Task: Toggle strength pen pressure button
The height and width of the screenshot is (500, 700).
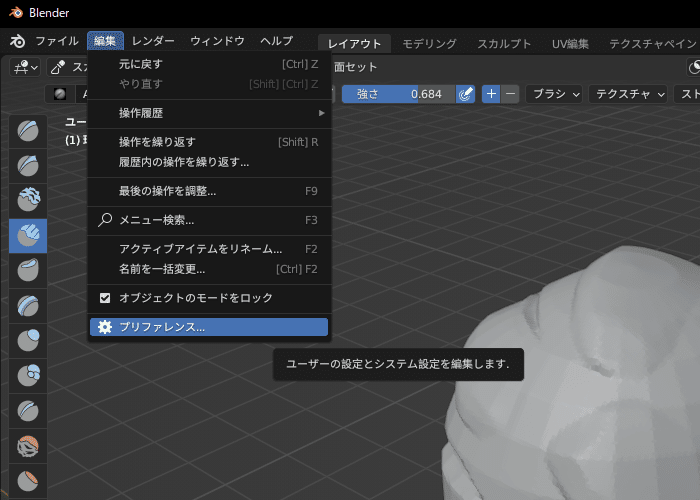Action: [x=465, y=94]
